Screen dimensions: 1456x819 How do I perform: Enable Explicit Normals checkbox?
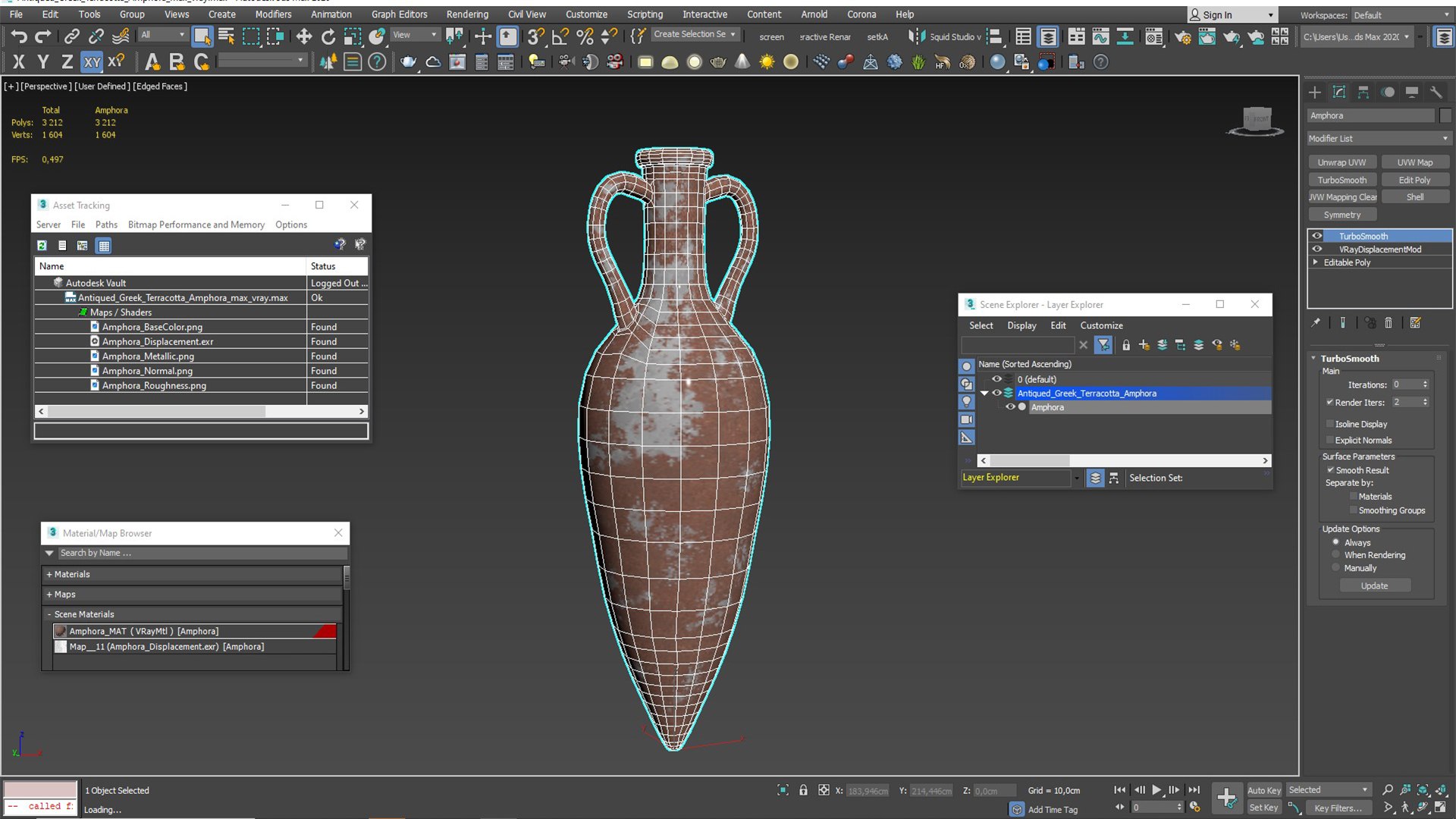coord(1329,440)
